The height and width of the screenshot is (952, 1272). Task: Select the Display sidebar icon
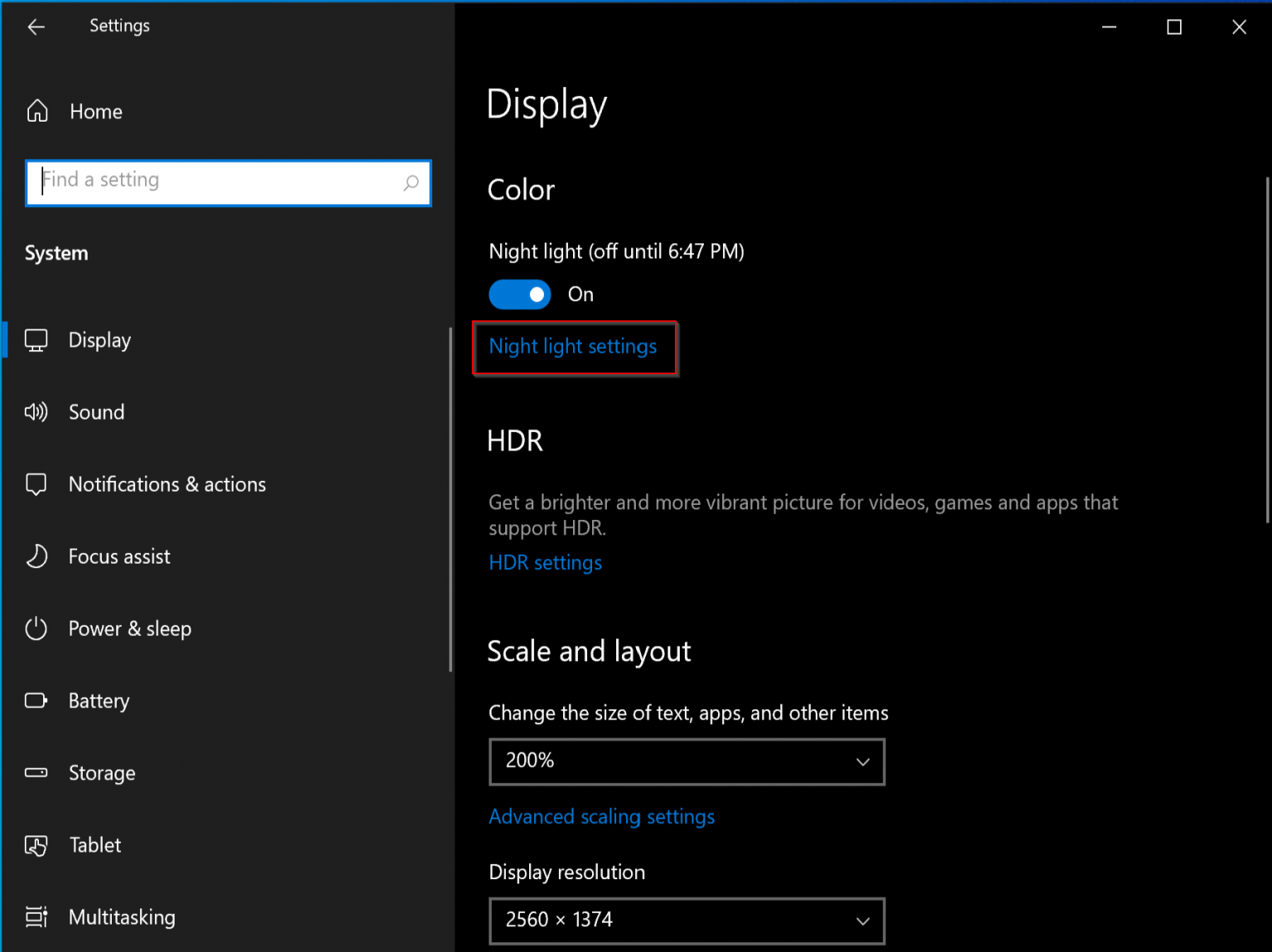point(36,339)
